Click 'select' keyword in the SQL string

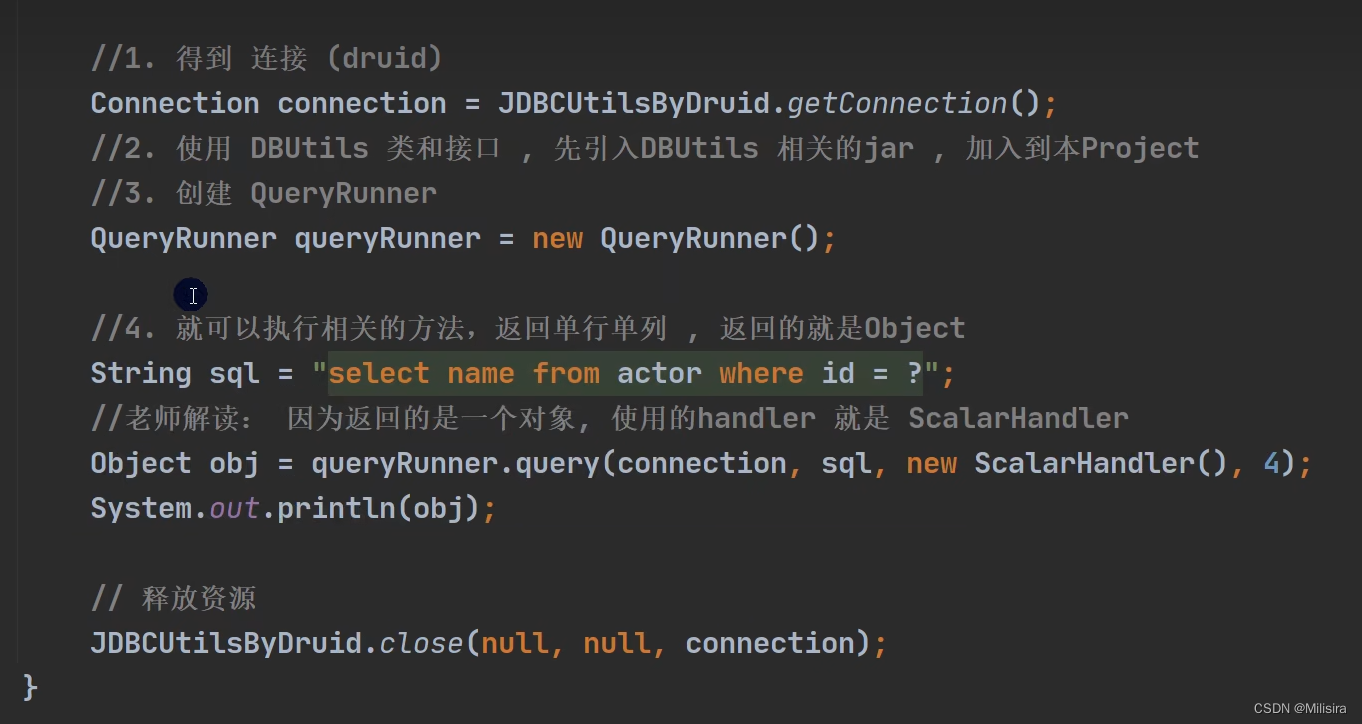point(379,374)
